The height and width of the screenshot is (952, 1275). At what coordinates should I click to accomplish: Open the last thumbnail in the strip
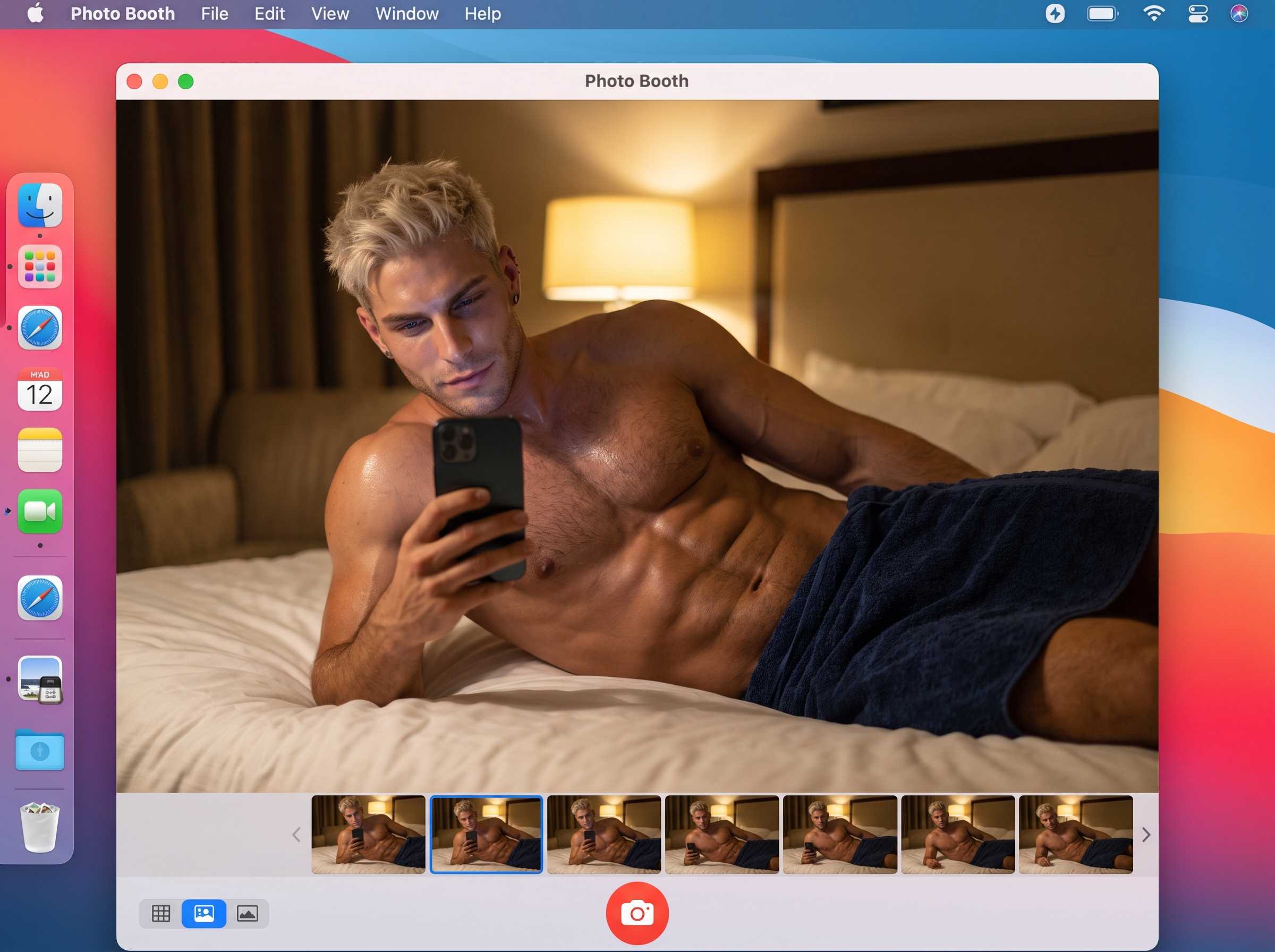tap(1076, 835)
